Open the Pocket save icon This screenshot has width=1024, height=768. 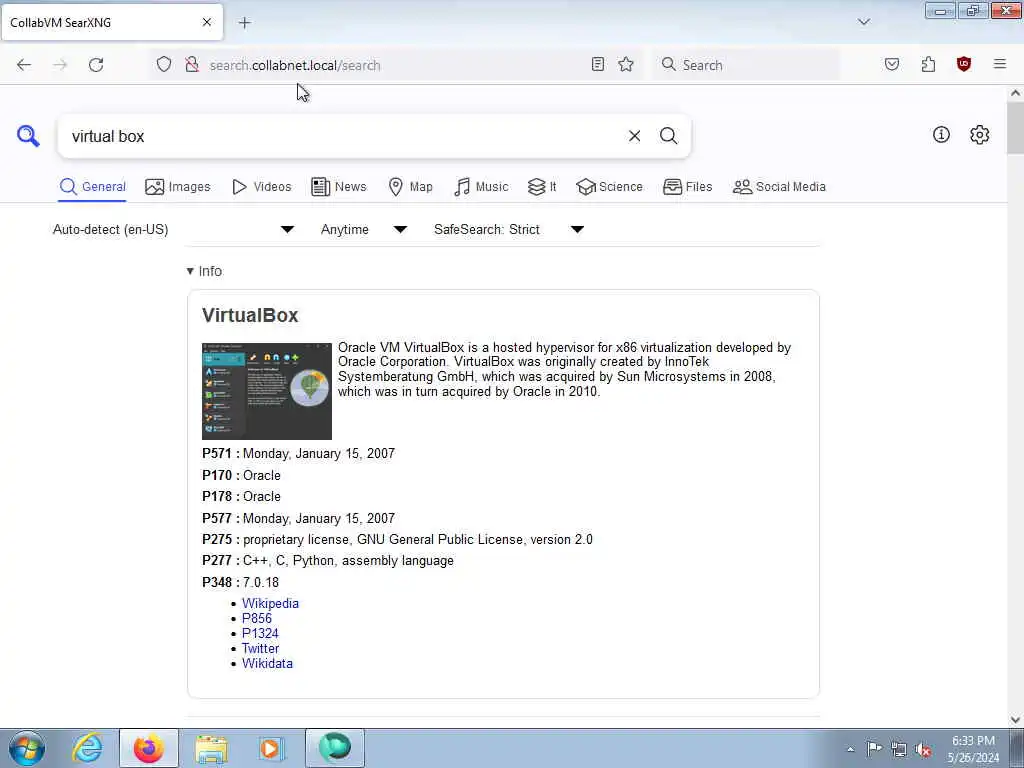[x=892, y=64]
